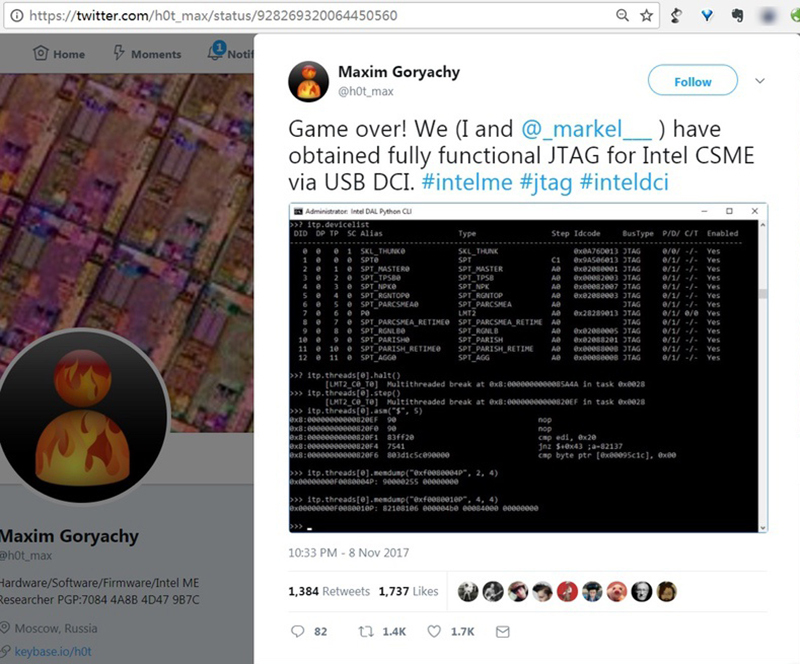This screenshot has width=800, height=664.
Task: Like the tweet with heart icon
Action: 434,631
